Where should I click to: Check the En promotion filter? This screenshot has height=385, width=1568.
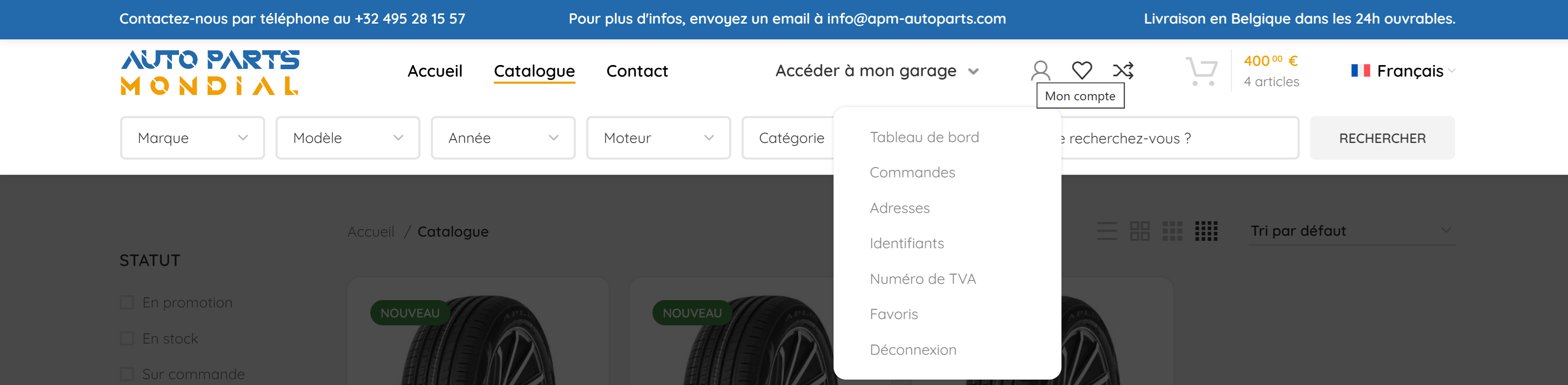tap(127, 303)
